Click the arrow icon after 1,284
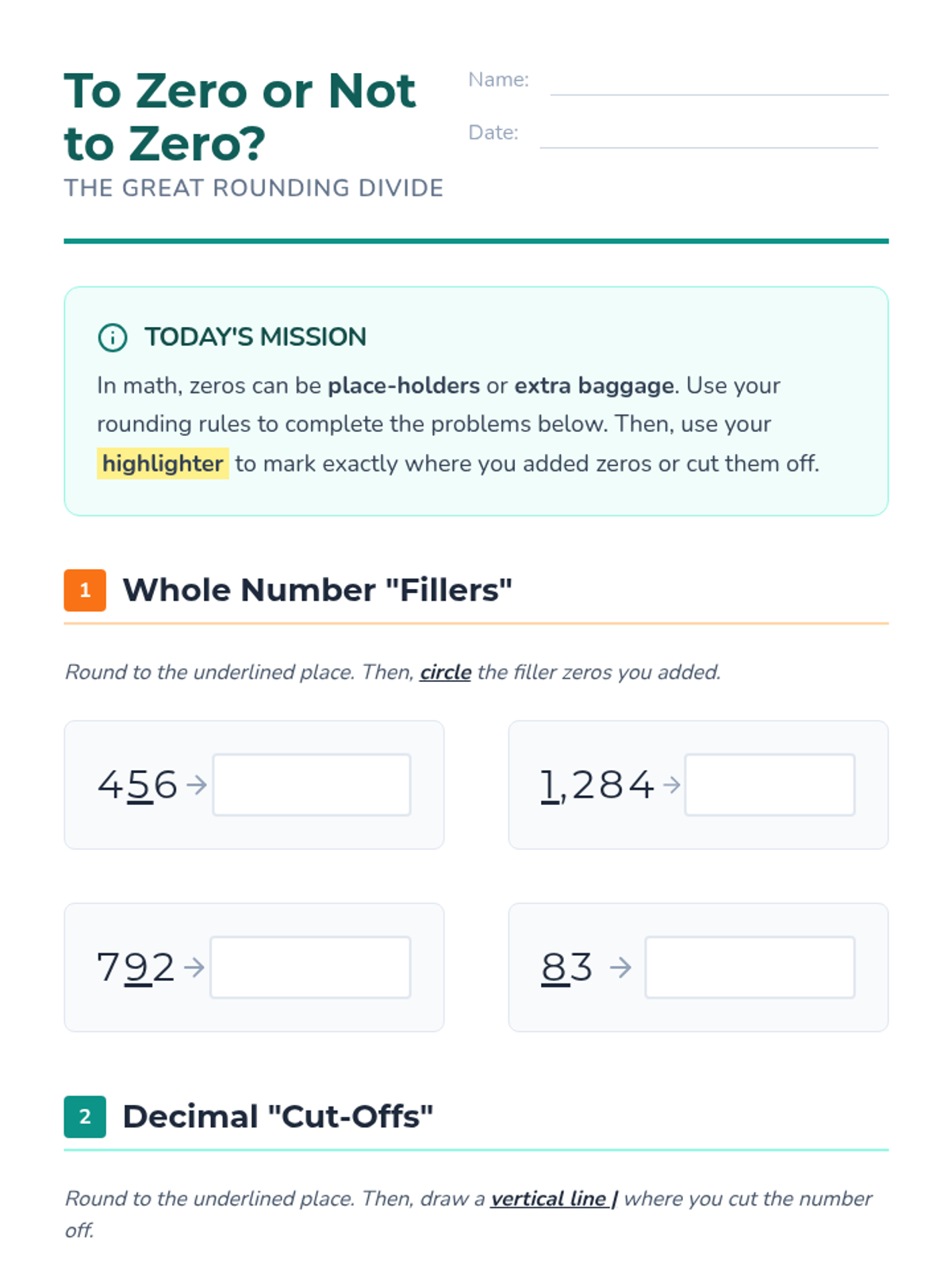Image resolution: width=952 pixels, height=1270 pixels. pyautogui.click(x=671, y=785)
